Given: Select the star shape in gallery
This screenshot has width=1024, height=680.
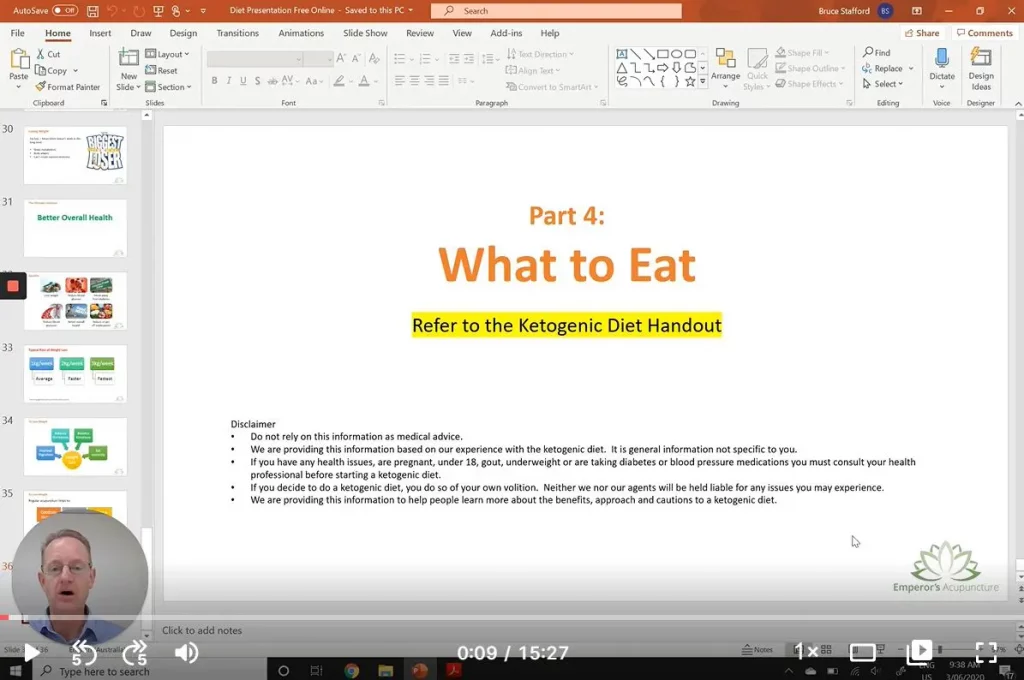Looking at the screenshot, I should pos(690,81).
